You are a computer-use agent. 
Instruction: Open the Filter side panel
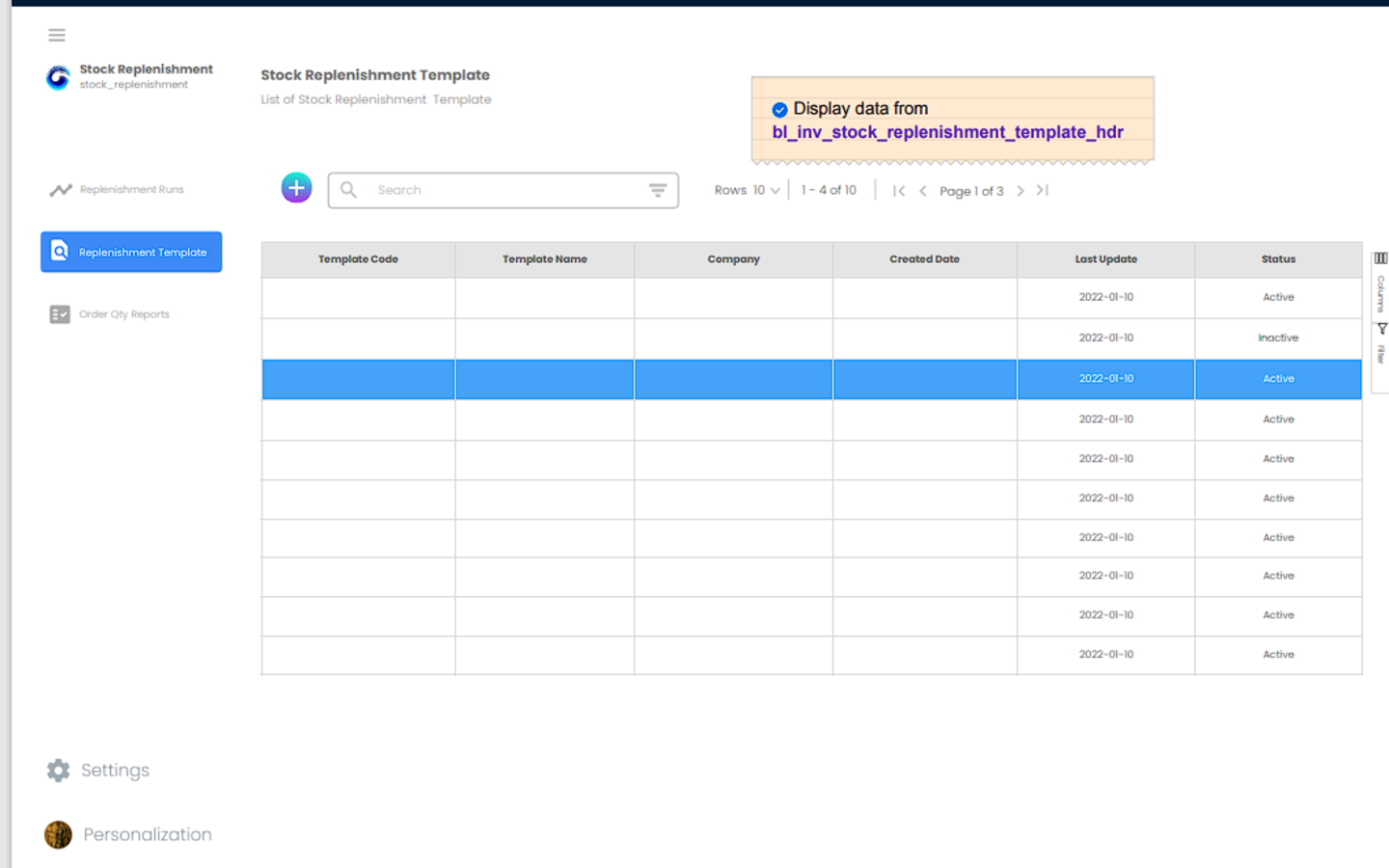coord(1381,344)
